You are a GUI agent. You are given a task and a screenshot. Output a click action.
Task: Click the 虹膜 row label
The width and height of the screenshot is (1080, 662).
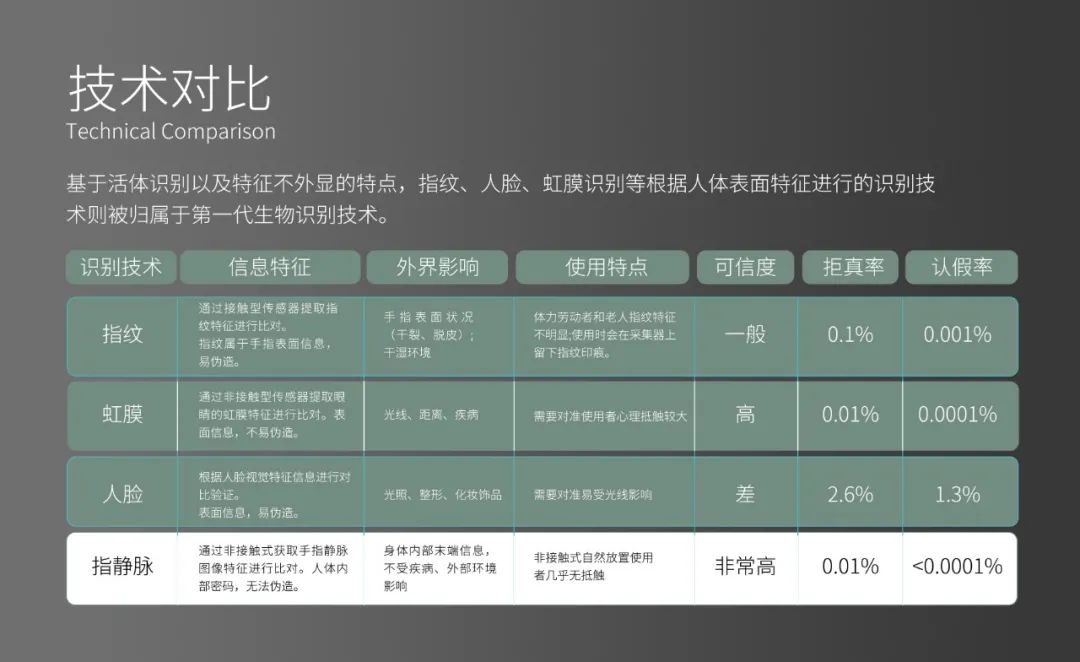click(x=123, y=414)
